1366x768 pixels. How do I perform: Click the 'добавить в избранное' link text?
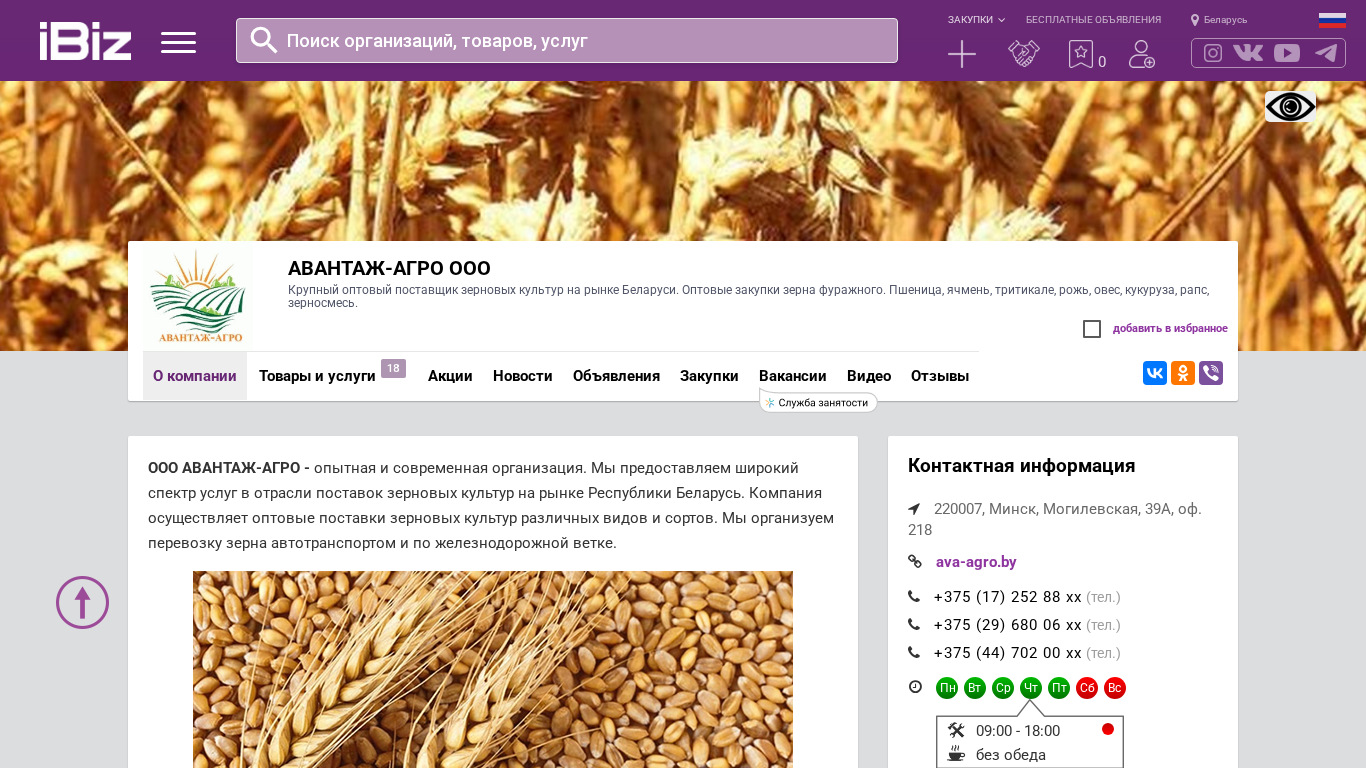[x=1170, y=329]
